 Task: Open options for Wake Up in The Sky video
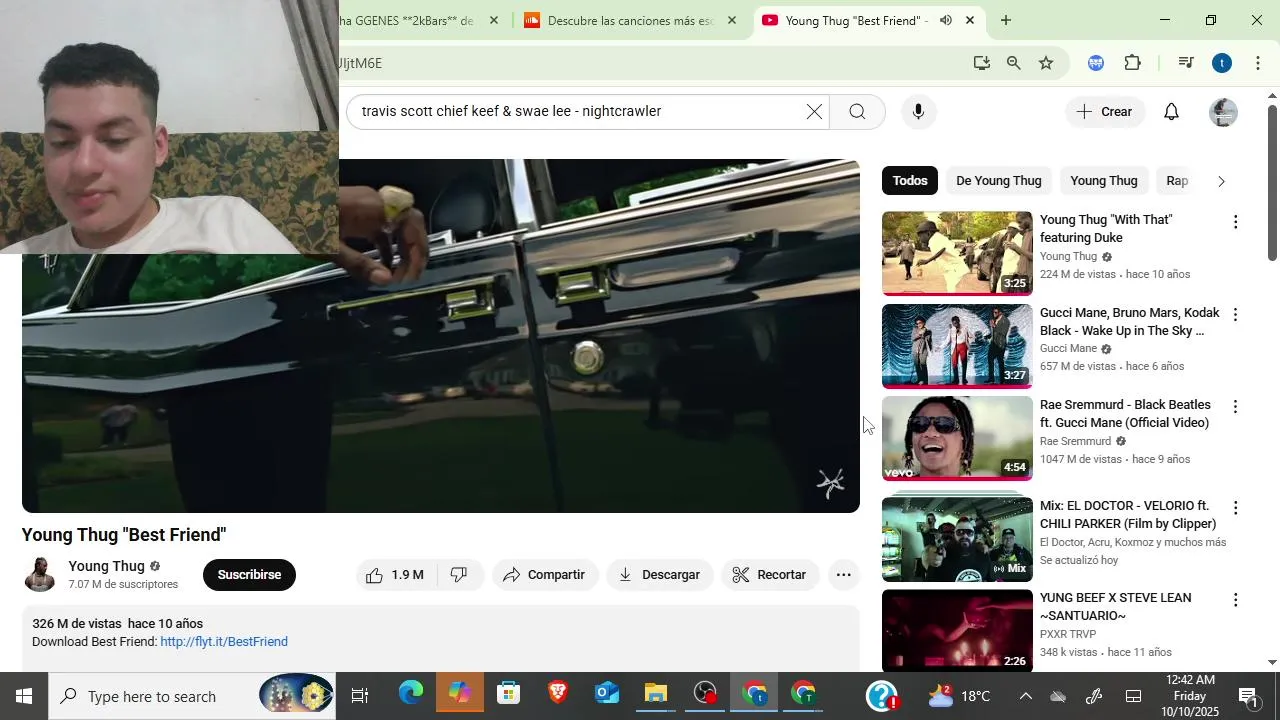(1235, 315)
